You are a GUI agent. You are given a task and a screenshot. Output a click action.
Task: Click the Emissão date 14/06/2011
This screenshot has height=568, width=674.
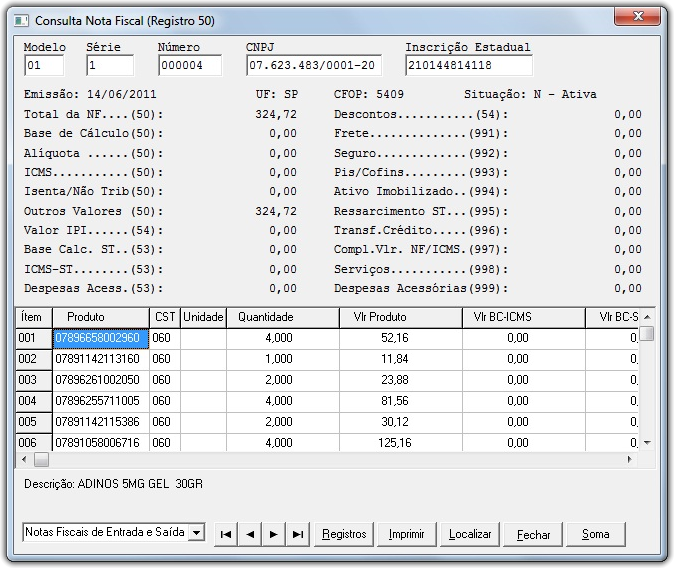[122, 95]
